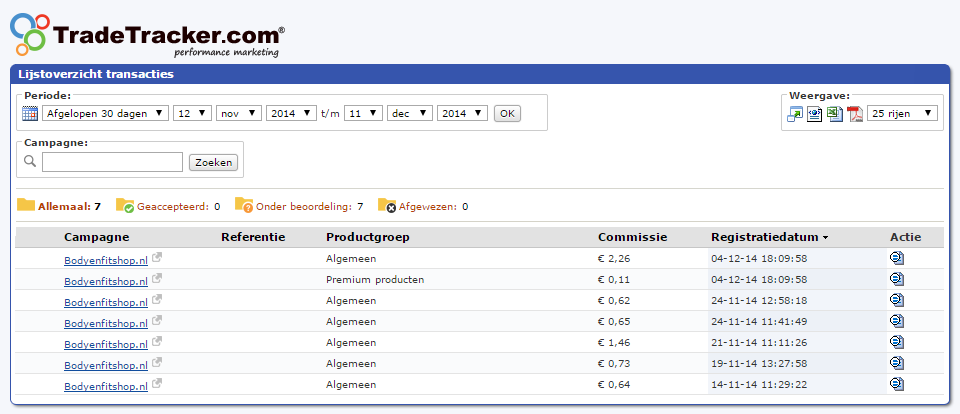The width and height of the screenshot is (960, 414).
Task: Export transactions to Excel icon
Action: [x=835, y=114]
